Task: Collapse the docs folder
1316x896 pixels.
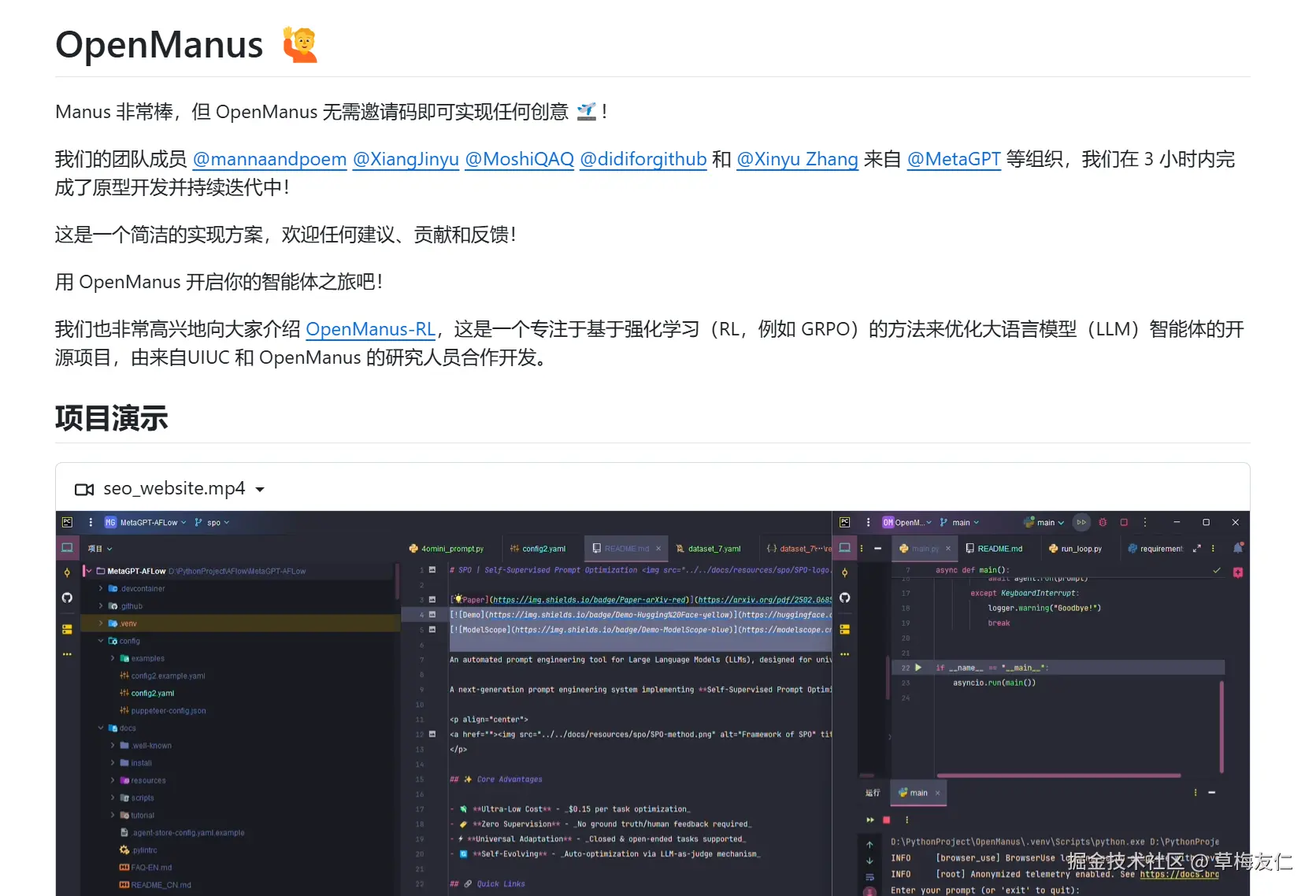Action: click(x=101, y=728)
